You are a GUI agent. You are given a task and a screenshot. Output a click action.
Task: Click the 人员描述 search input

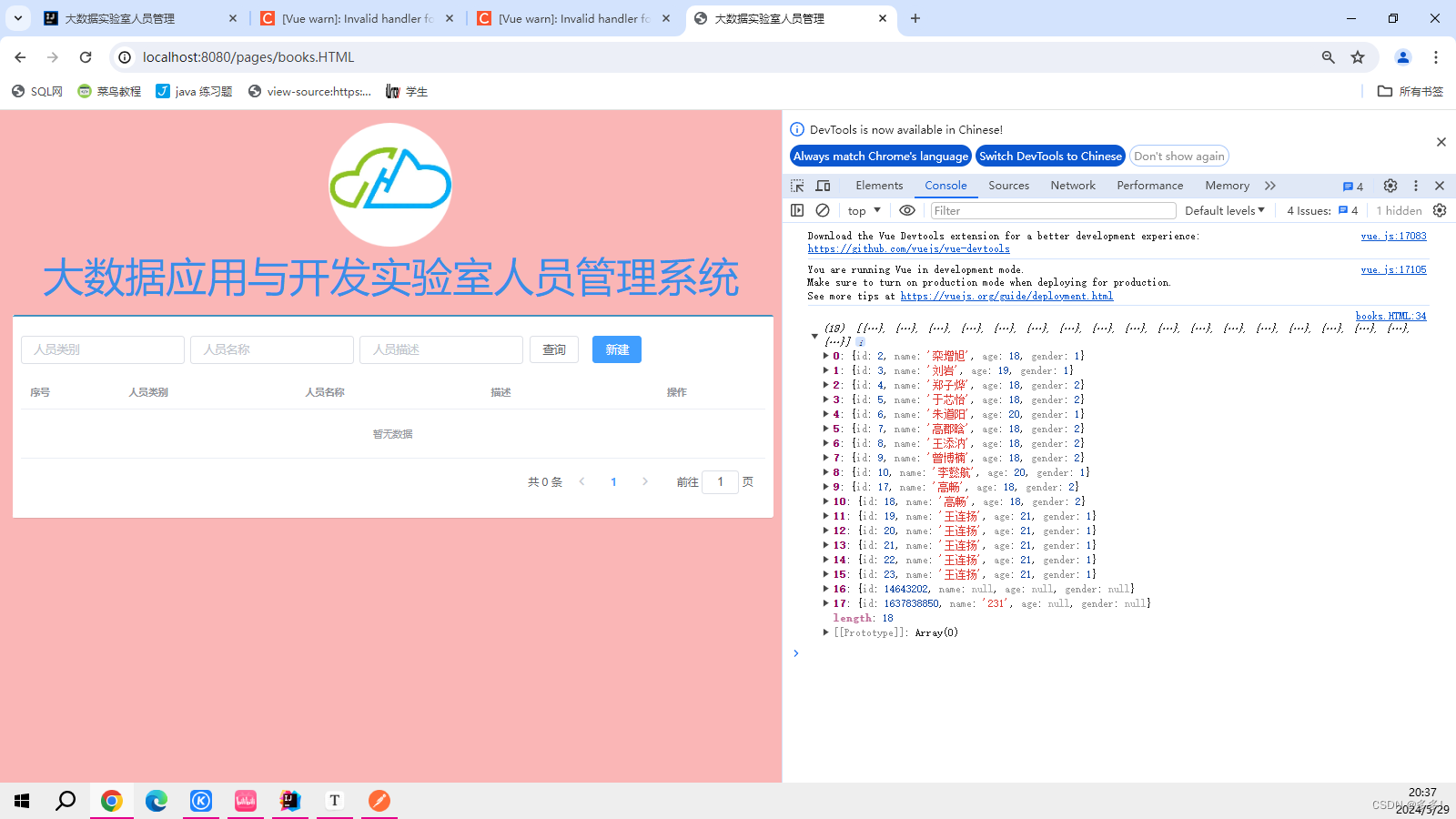[441, 349]
